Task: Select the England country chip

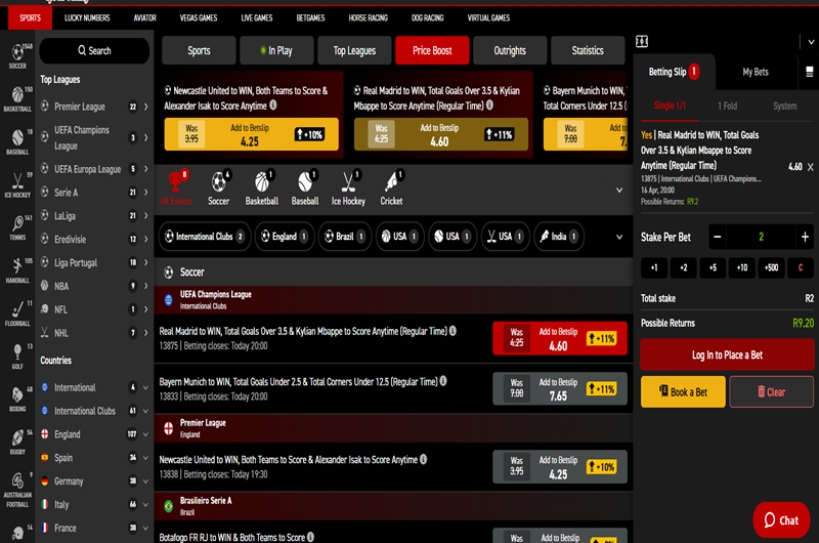Action: coord(285,237)
